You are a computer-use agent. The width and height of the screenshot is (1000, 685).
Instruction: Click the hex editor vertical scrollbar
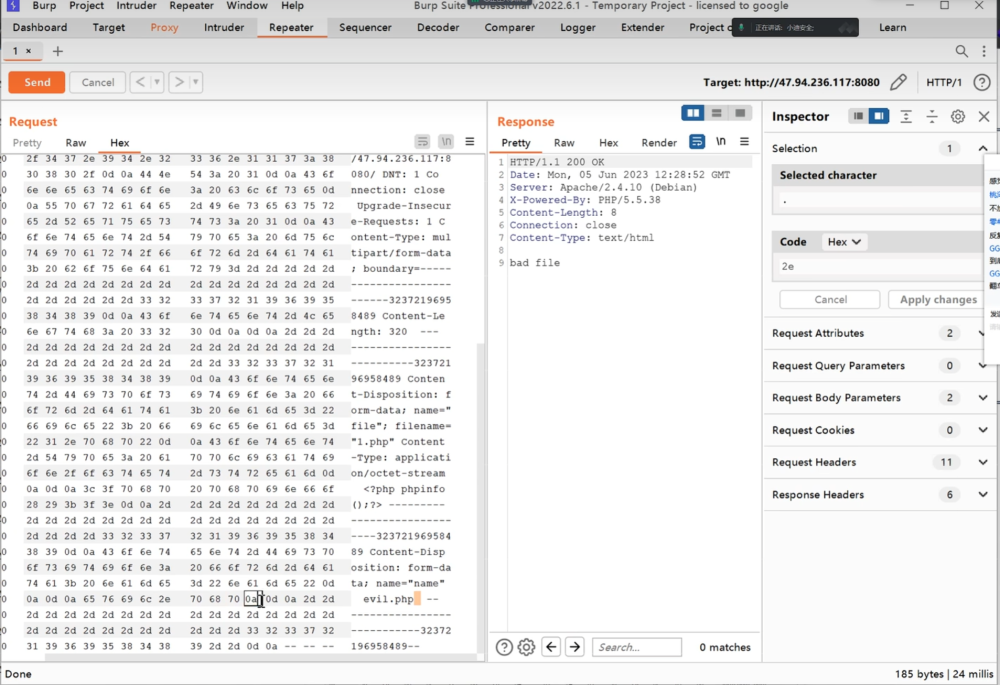click(x=481, y=500)
